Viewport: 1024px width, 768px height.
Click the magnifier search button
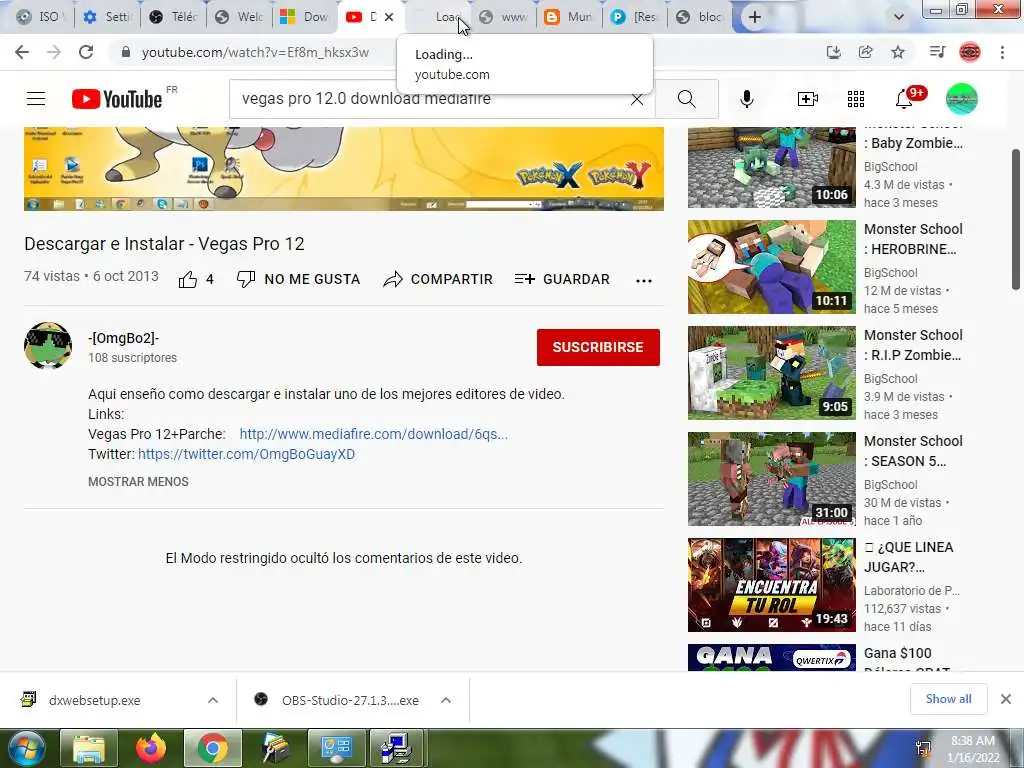(x=686, y=99)
